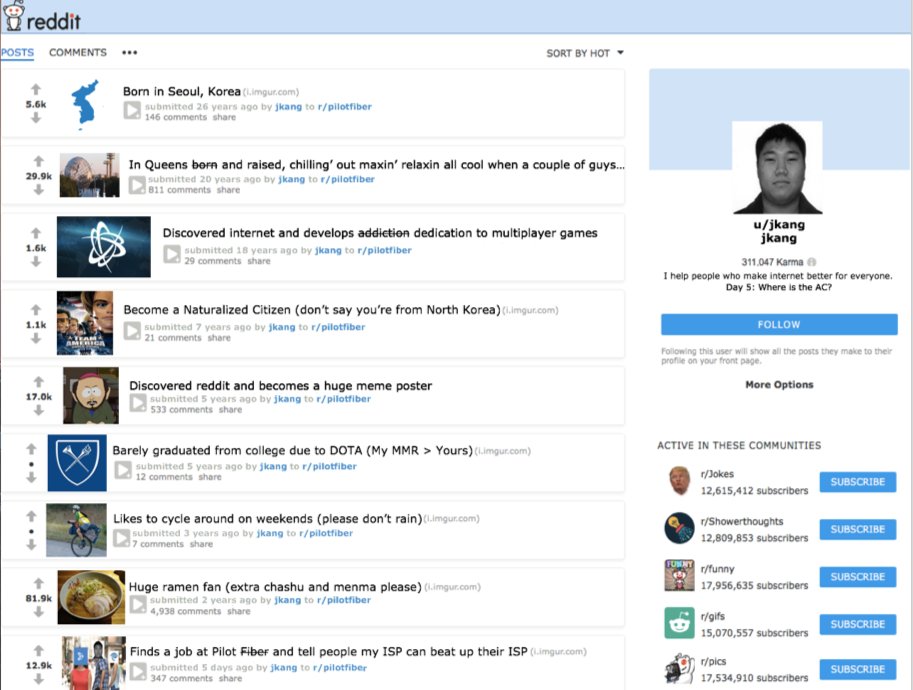Viewport: 913px width, 690px height.
Task: Upvote the 'Huge ramen fan' post
Action: tap(38, 583)
